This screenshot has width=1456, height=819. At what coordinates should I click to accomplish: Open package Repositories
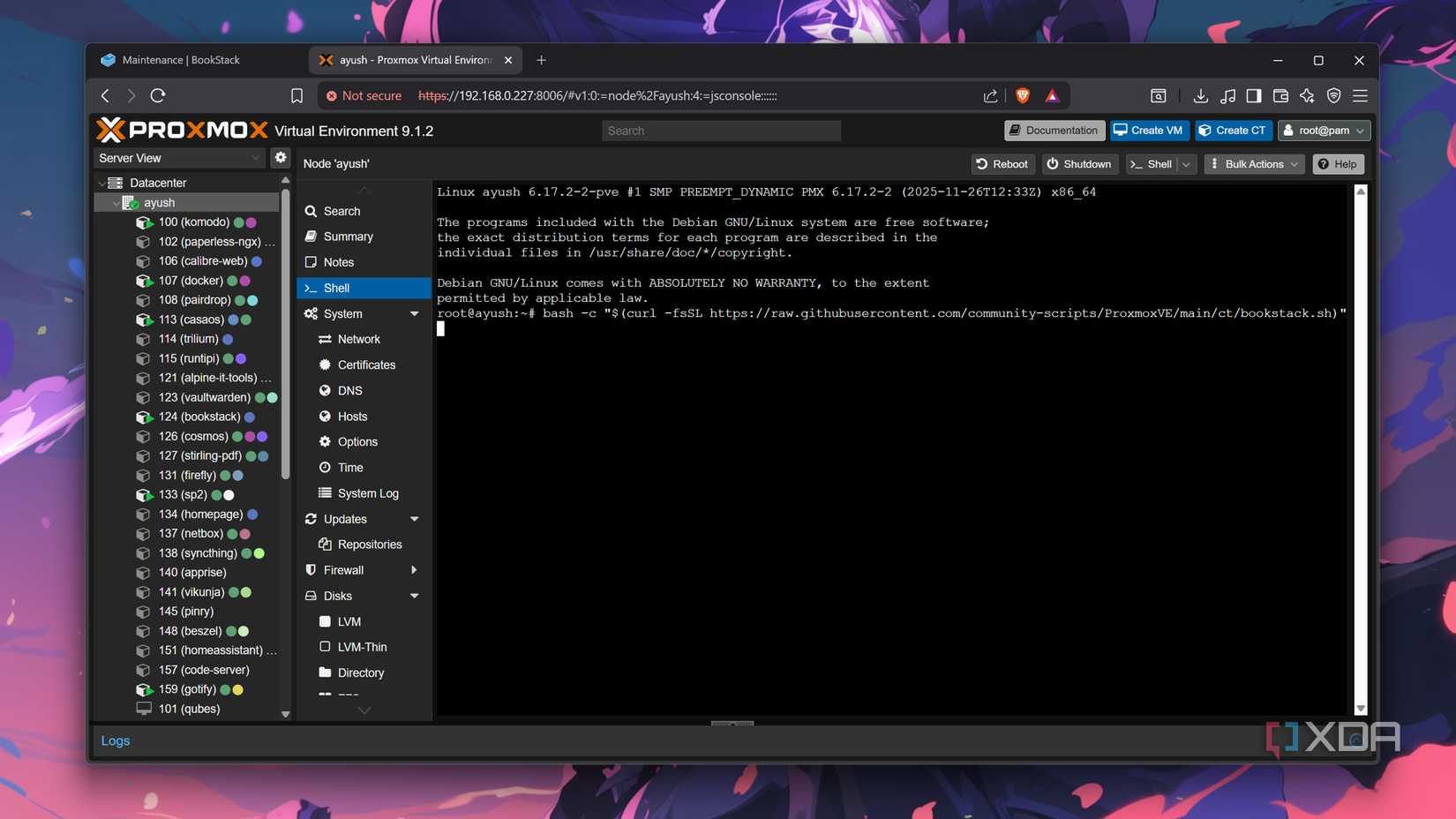(x=369, y=544)
